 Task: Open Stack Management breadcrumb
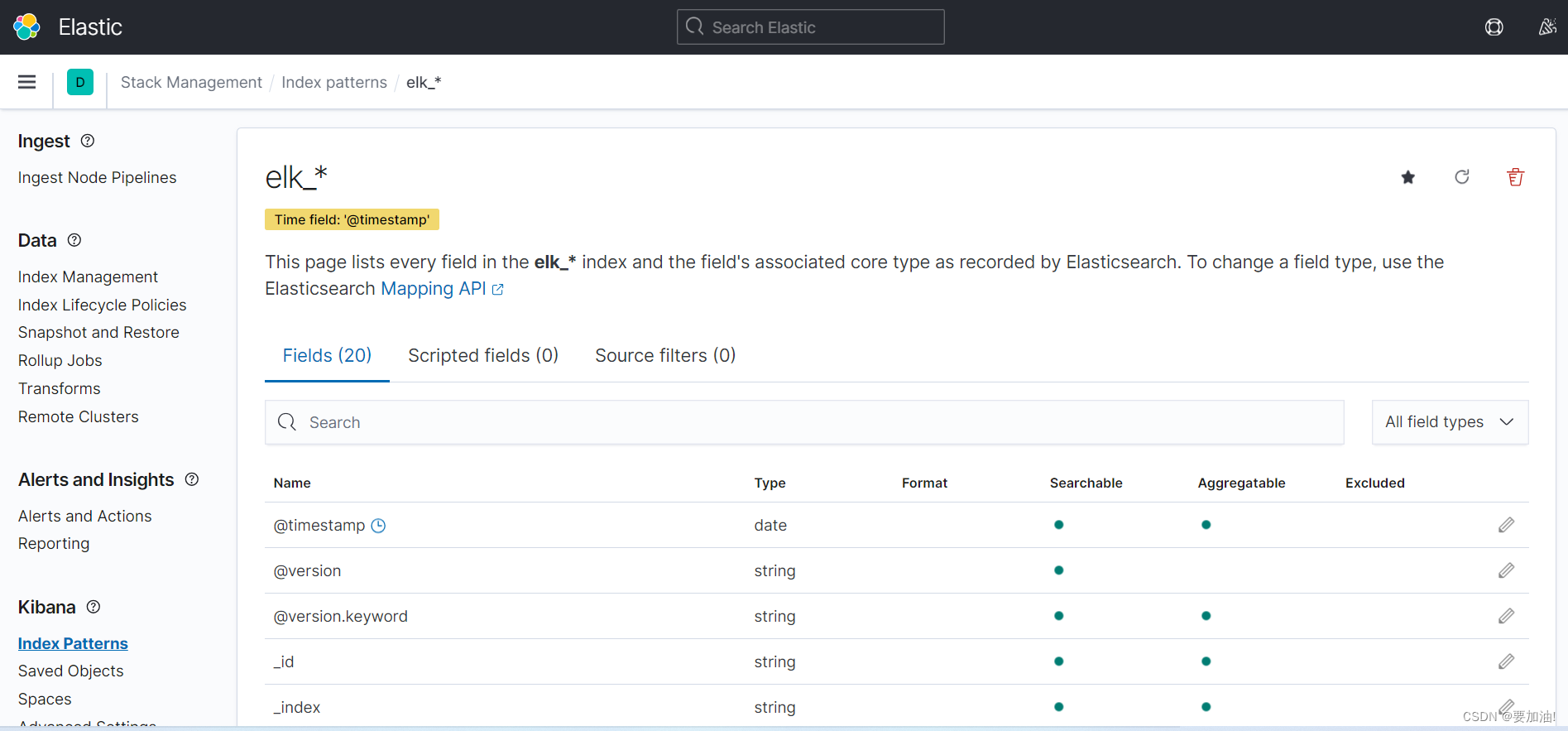(x=191, y=82)
